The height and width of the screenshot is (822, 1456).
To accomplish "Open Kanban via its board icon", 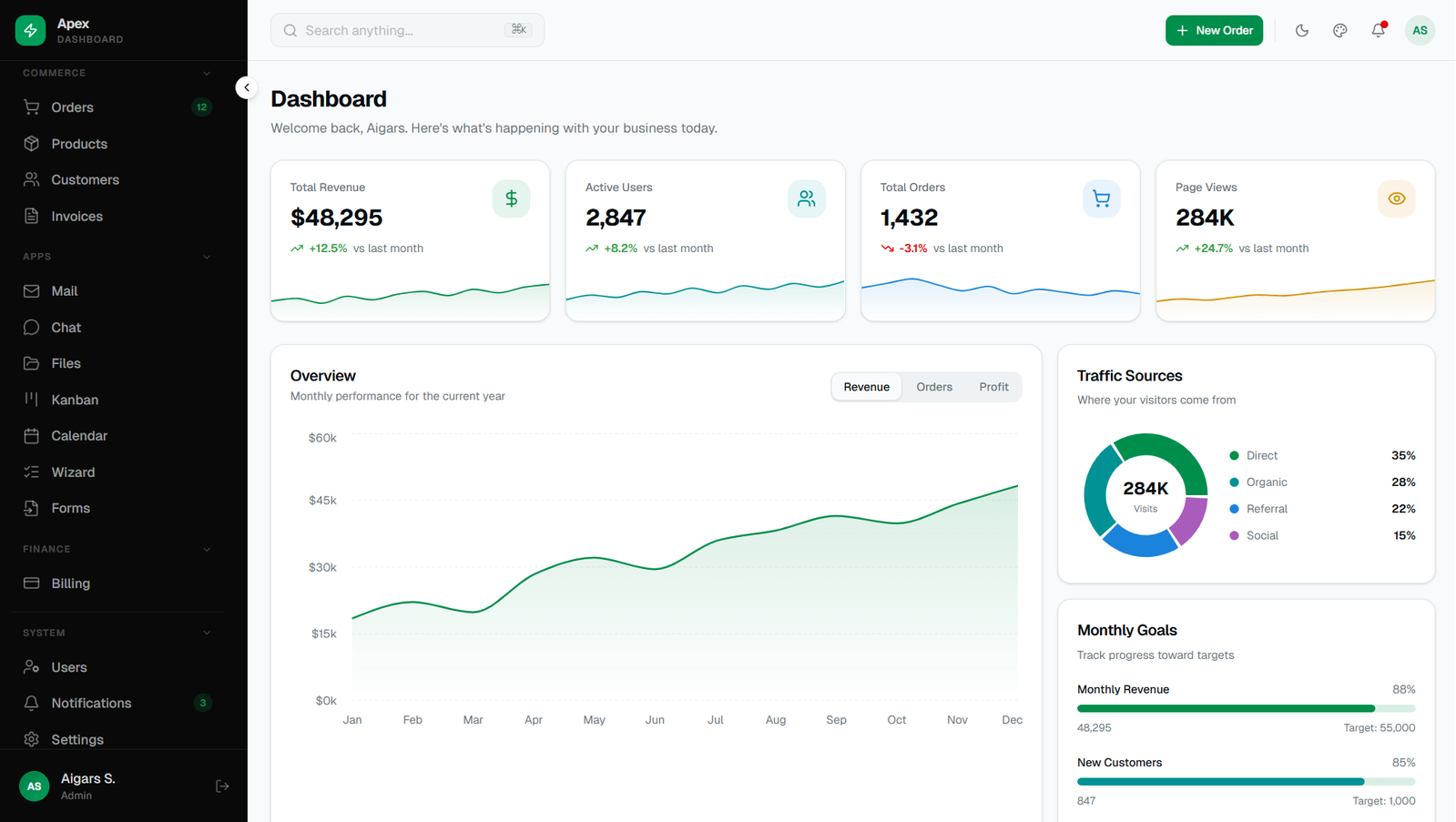I will [32, 400].
